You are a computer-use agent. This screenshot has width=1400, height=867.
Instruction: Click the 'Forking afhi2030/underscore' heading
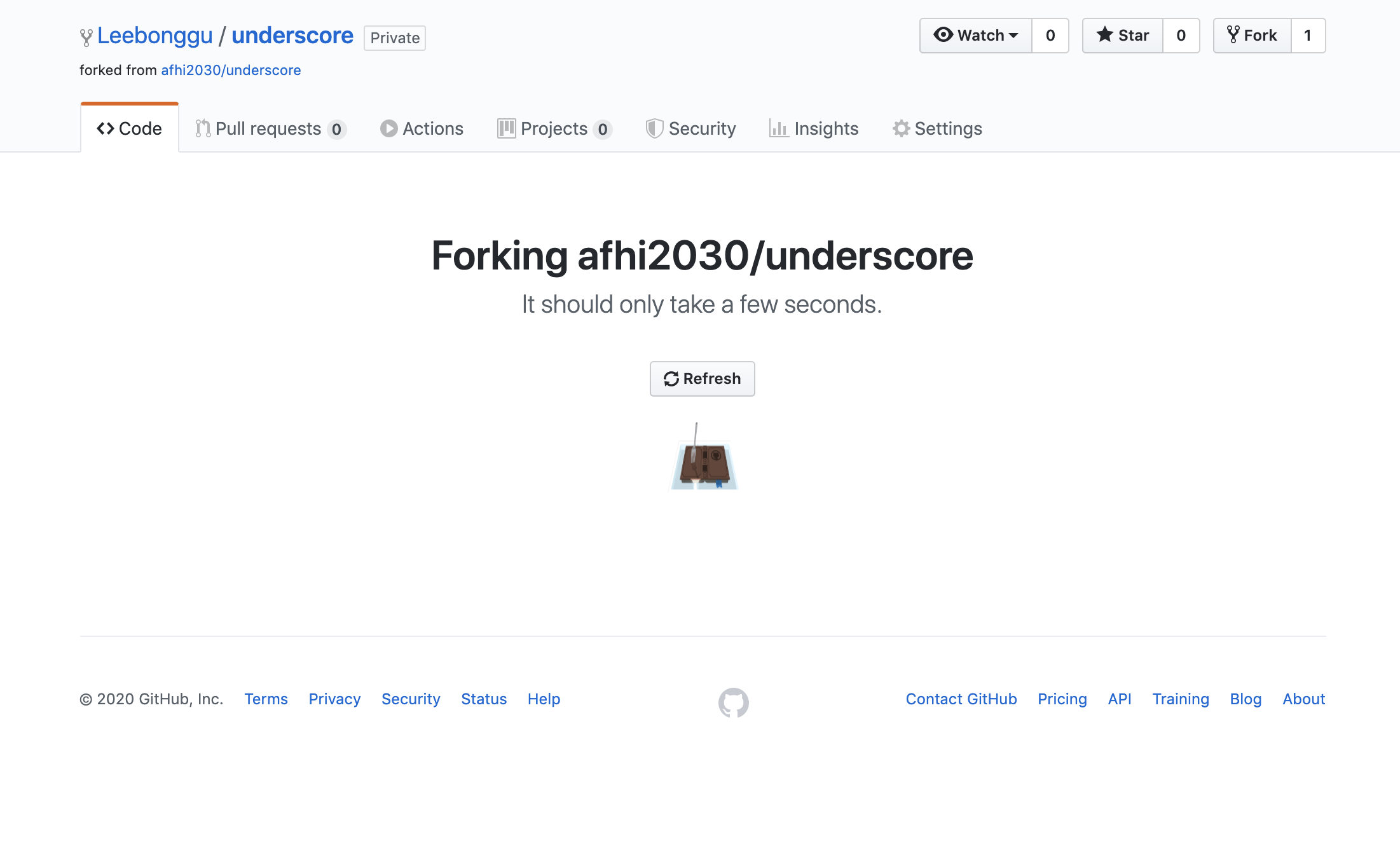[x=702, y=256]
